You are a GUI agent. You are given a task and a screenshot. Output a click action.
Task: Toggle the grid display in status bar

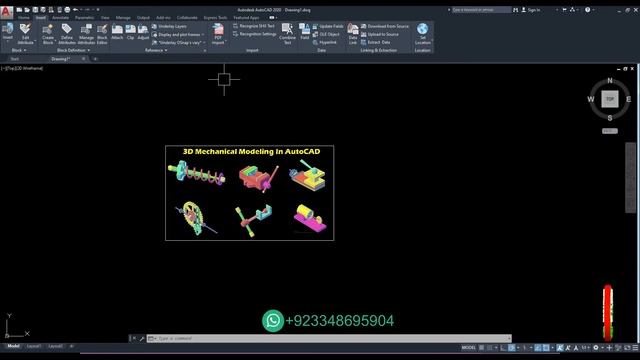(x=482, y=348)
